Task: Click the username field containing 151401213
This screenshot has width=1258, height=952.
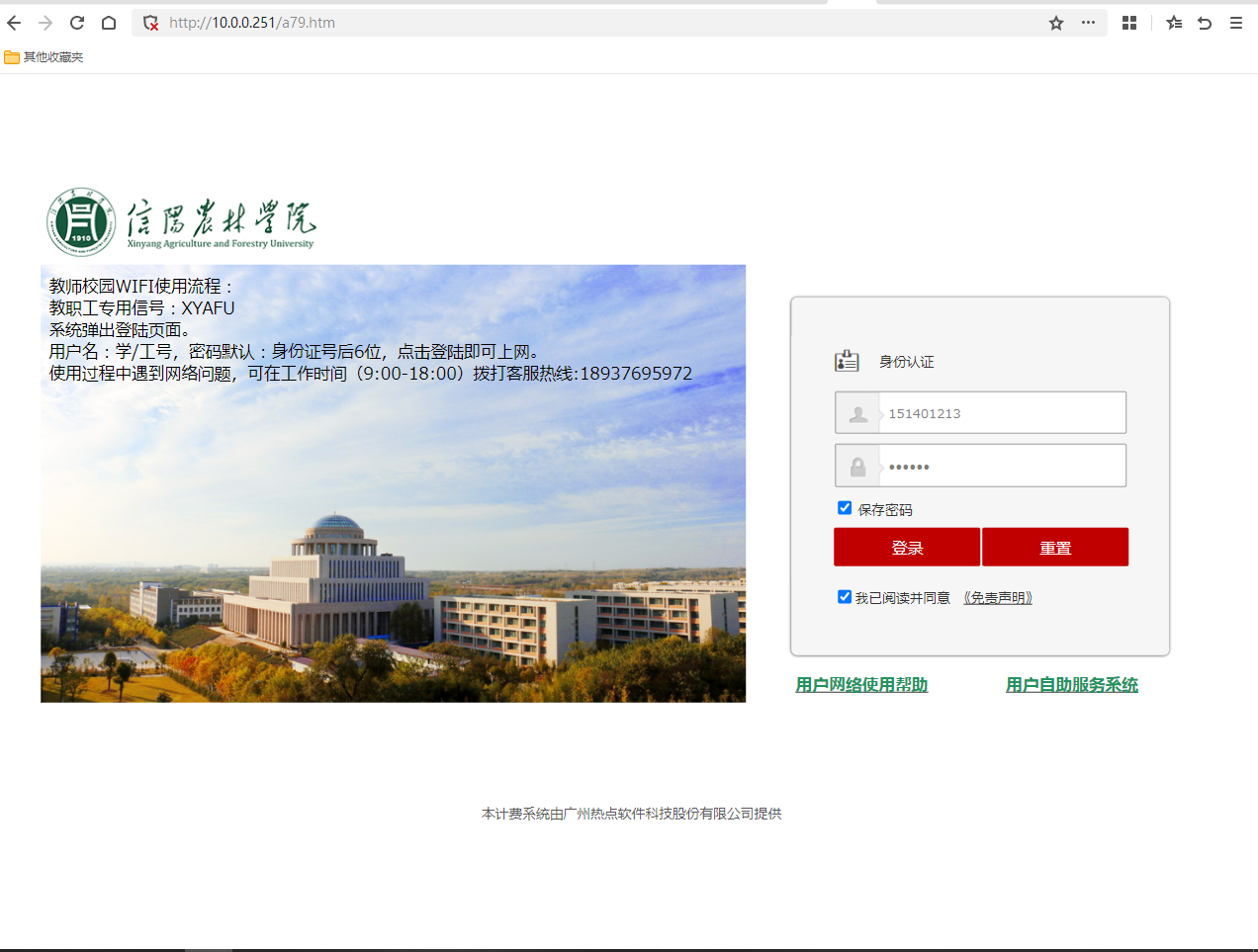Action: pyautogui.click(x=1001, y=413)
